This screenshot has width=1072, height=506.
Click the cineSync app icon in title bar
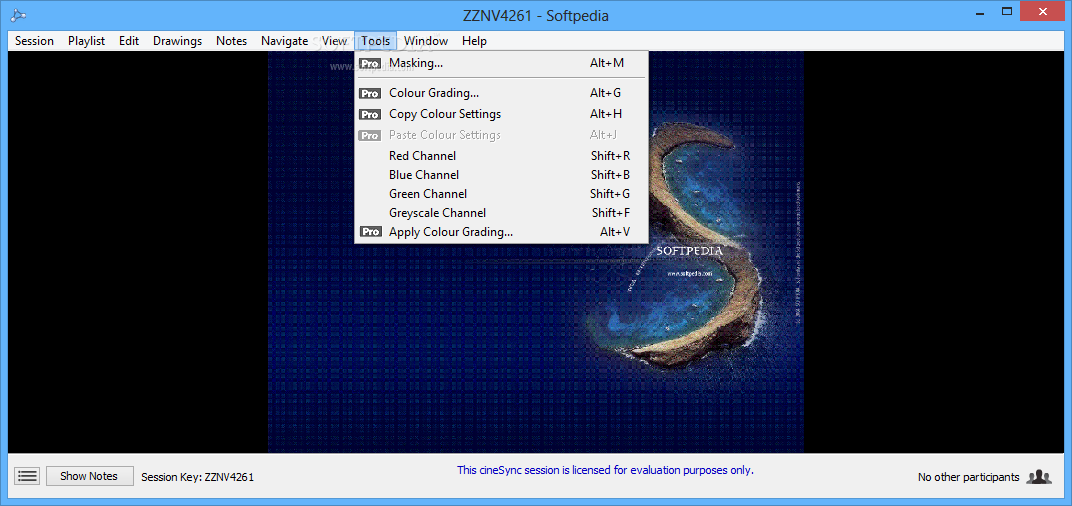pos(18,16)
